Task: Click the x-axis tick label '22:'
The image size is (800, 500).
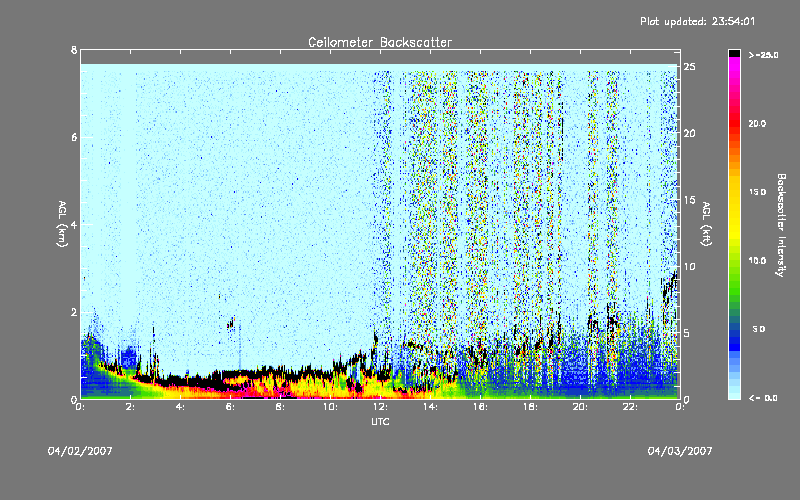Action: click(631, 407)
